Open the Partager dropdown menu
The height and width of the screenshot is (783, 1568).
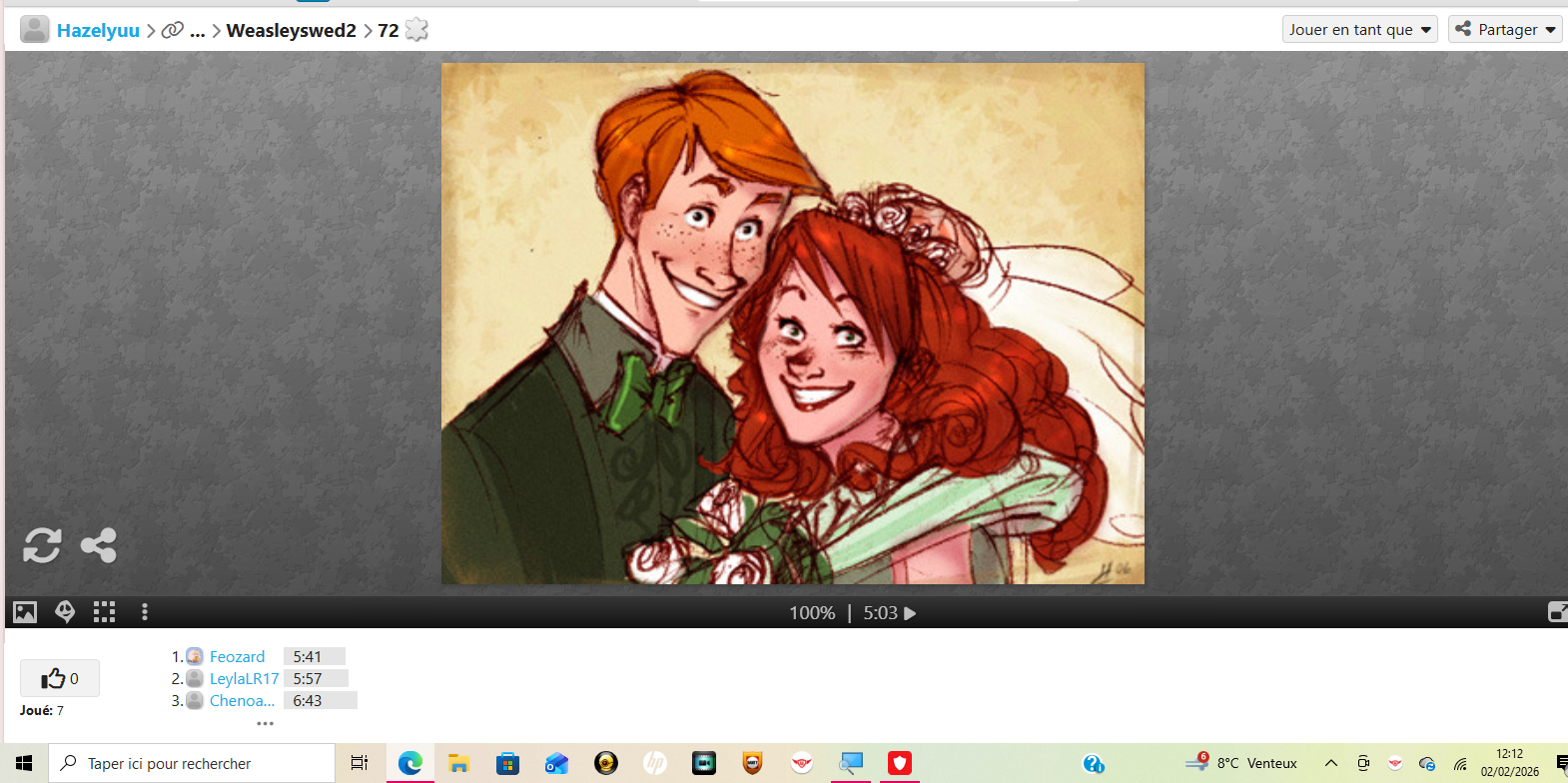tap(1505, 29)
